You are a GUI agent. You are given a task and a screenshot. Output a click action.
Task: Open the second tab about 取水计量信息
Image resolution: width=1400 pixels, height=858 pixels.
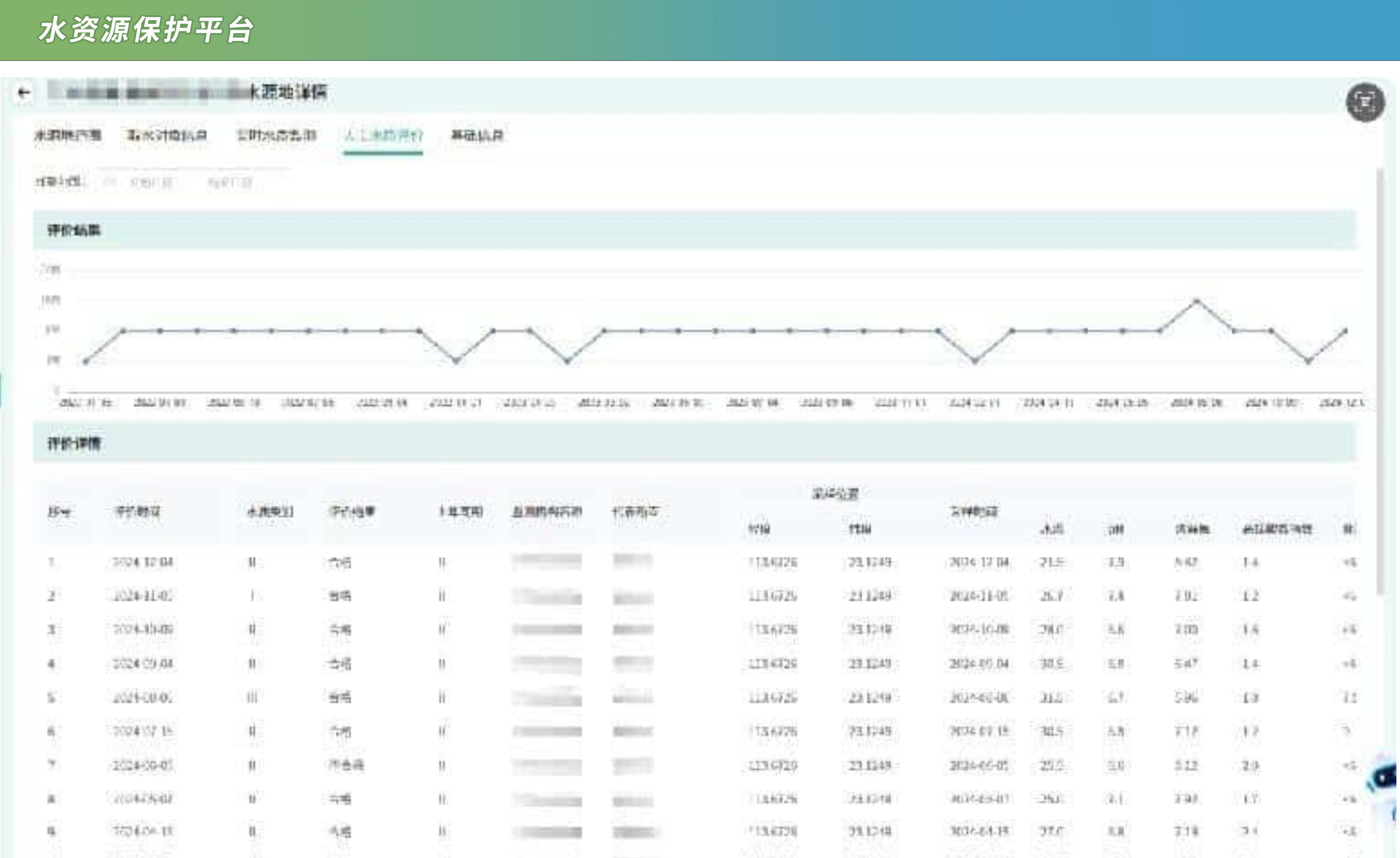pyautogui.click(x=166, y=135)
